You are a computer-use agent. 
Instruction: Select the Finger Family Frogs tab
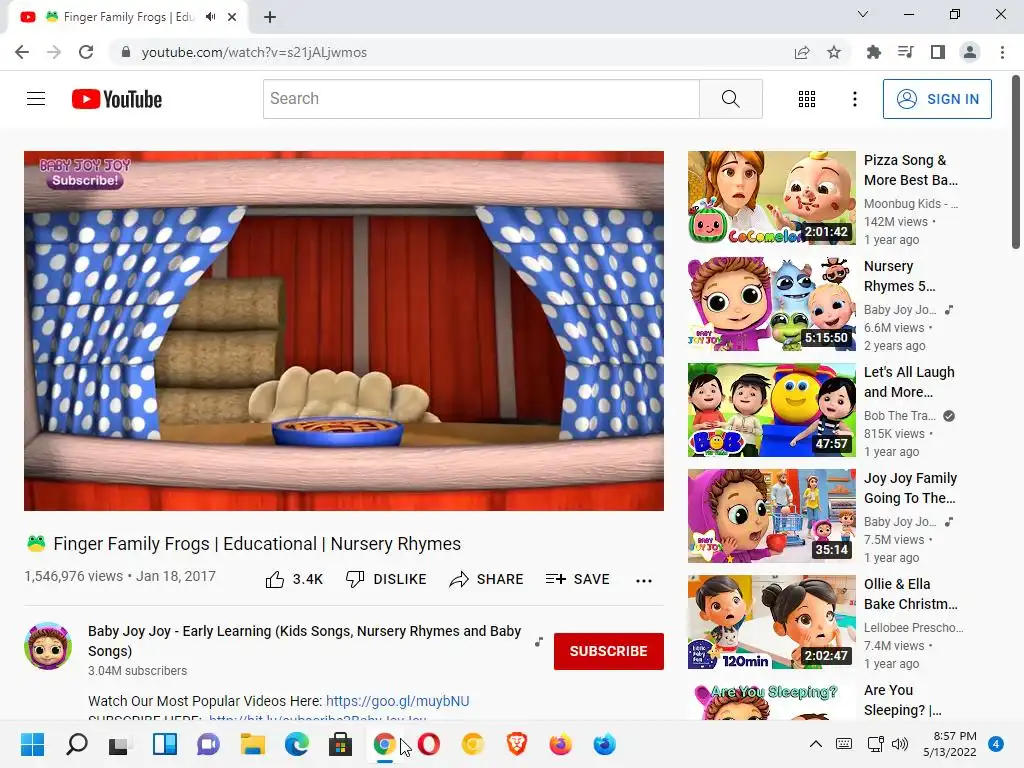coord(128,17)
